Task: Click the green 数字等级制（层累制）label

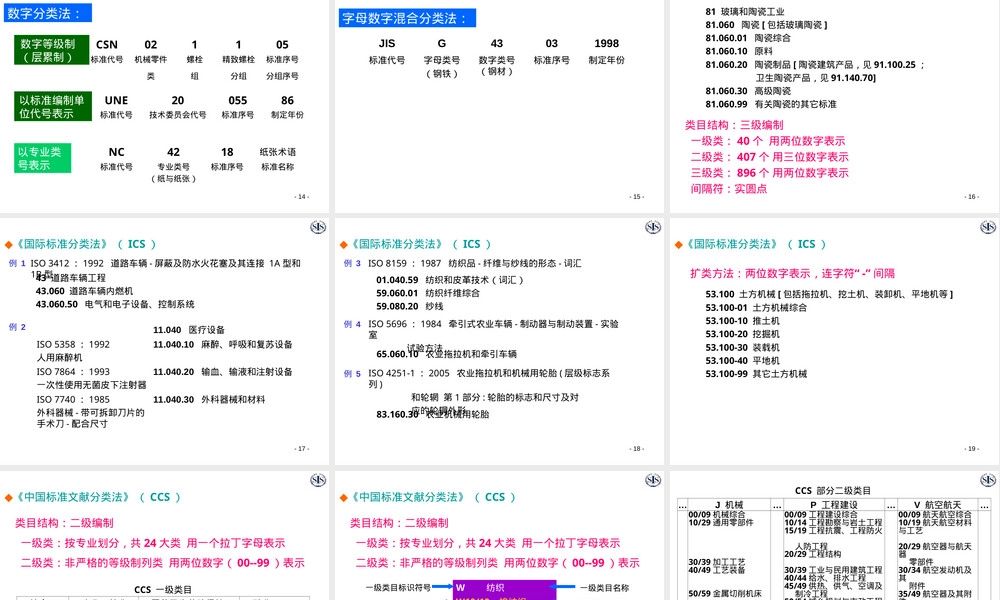Action: click(51, 50)
